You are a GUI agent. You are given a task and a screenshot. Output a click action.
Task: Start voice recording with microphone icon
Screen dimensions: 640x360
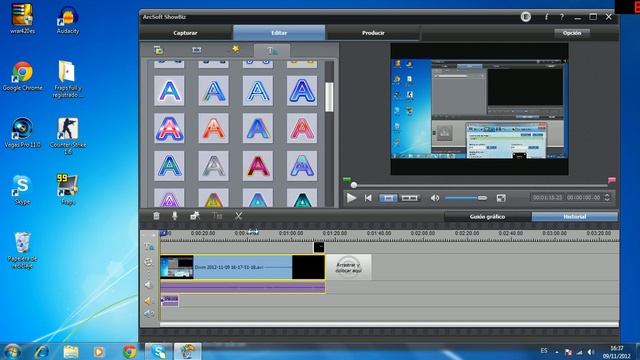[x=175, y=216]
